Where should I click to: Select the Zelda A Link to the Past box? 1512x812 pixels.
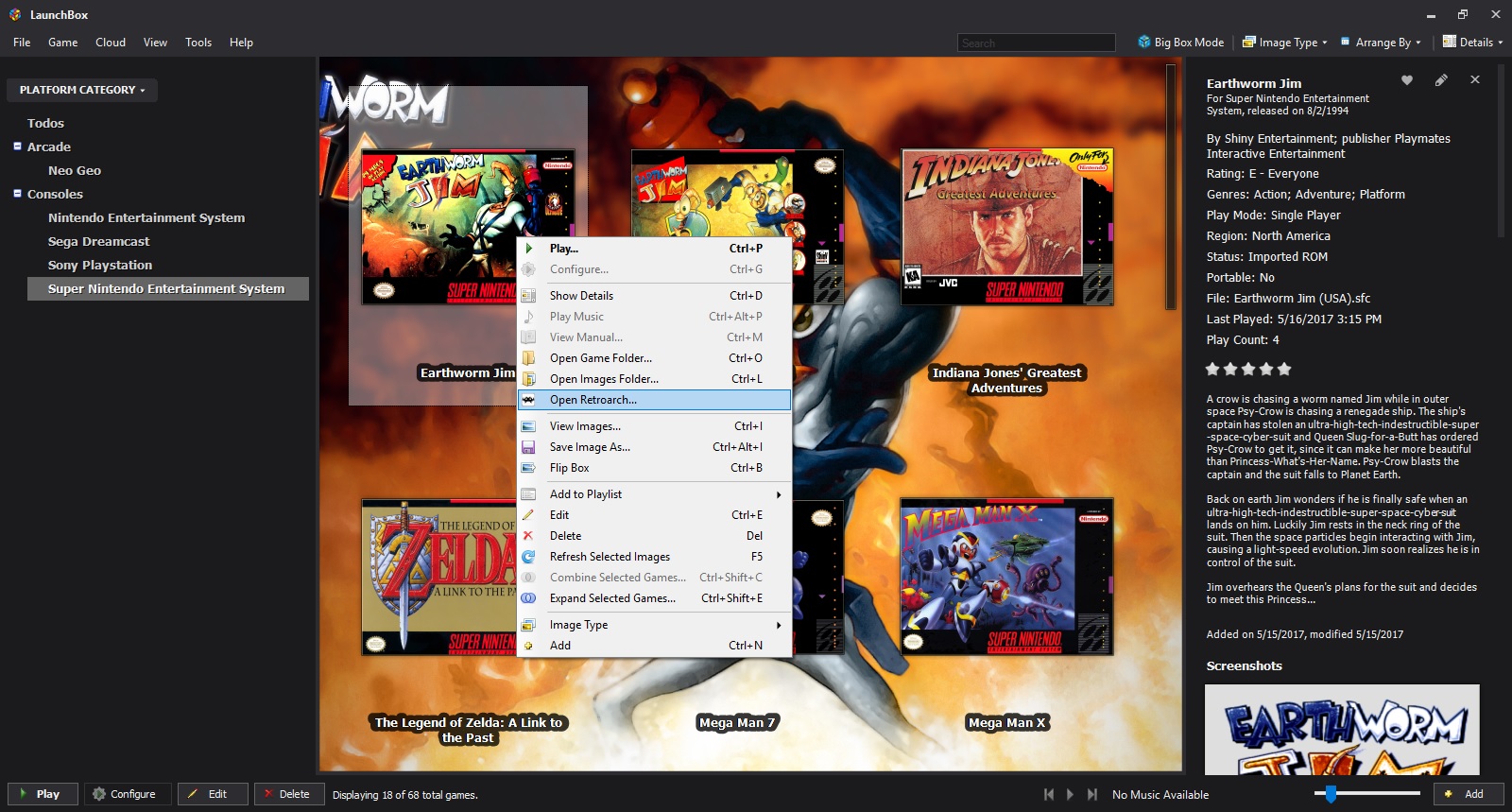point(438,577)
